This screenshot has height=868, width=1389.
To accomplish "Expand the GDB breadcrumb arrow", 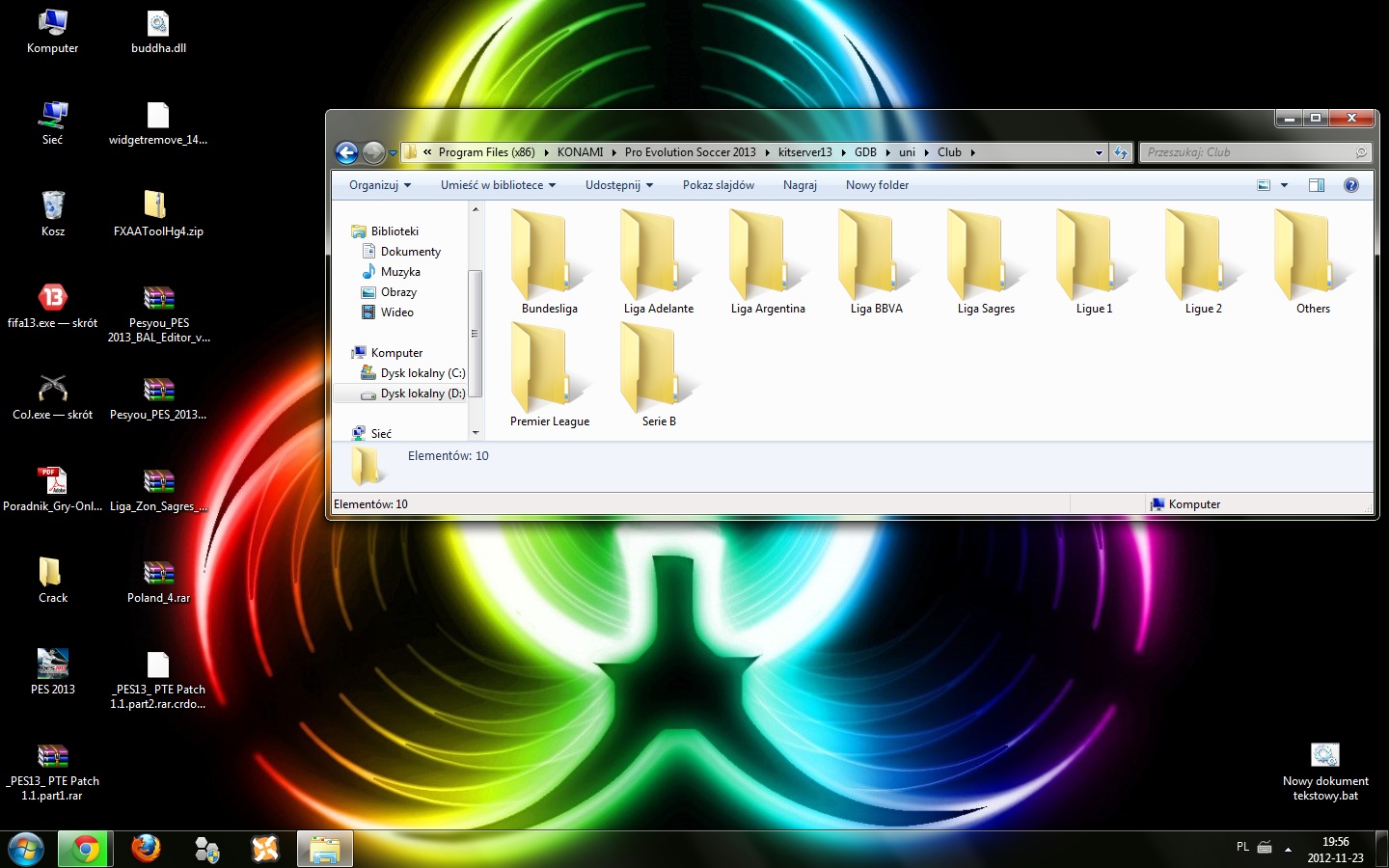I will tap(887, 152).
